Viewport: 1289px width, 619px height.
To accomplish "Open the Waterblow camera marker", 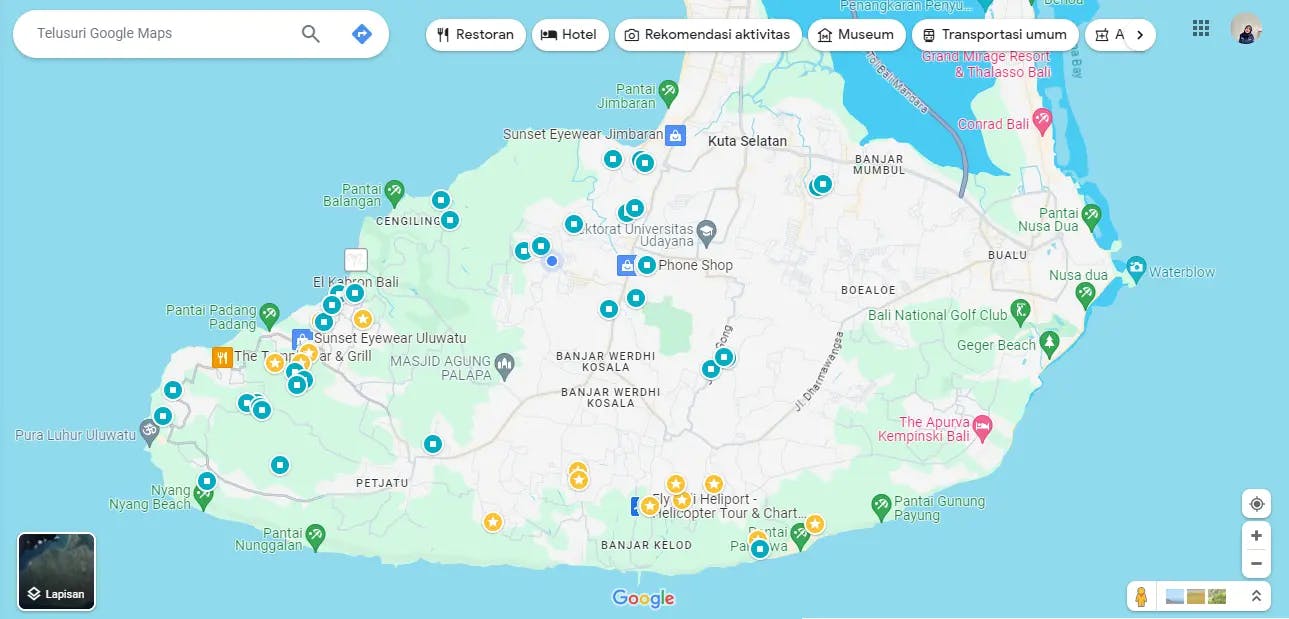I will click(1136, 268).
